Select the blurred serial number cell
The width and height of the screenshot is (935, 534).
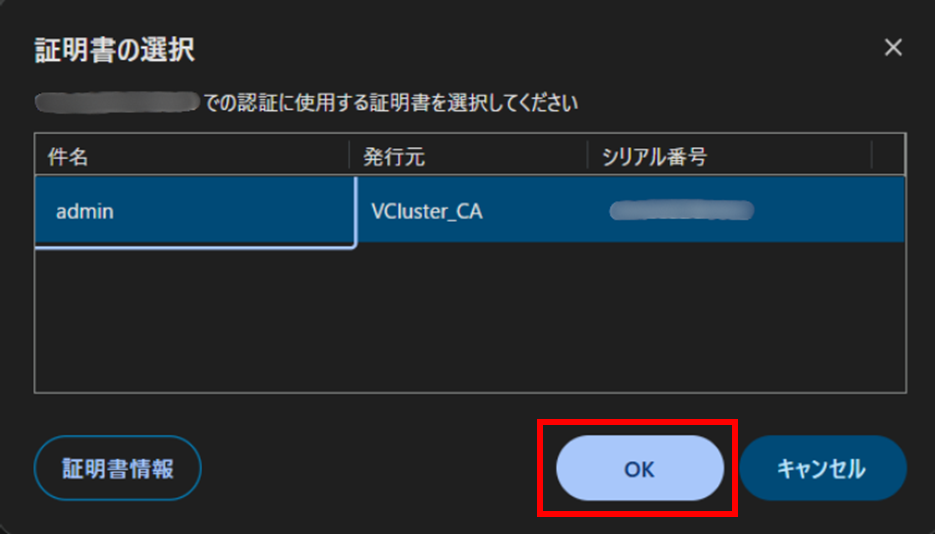(682, 210)
